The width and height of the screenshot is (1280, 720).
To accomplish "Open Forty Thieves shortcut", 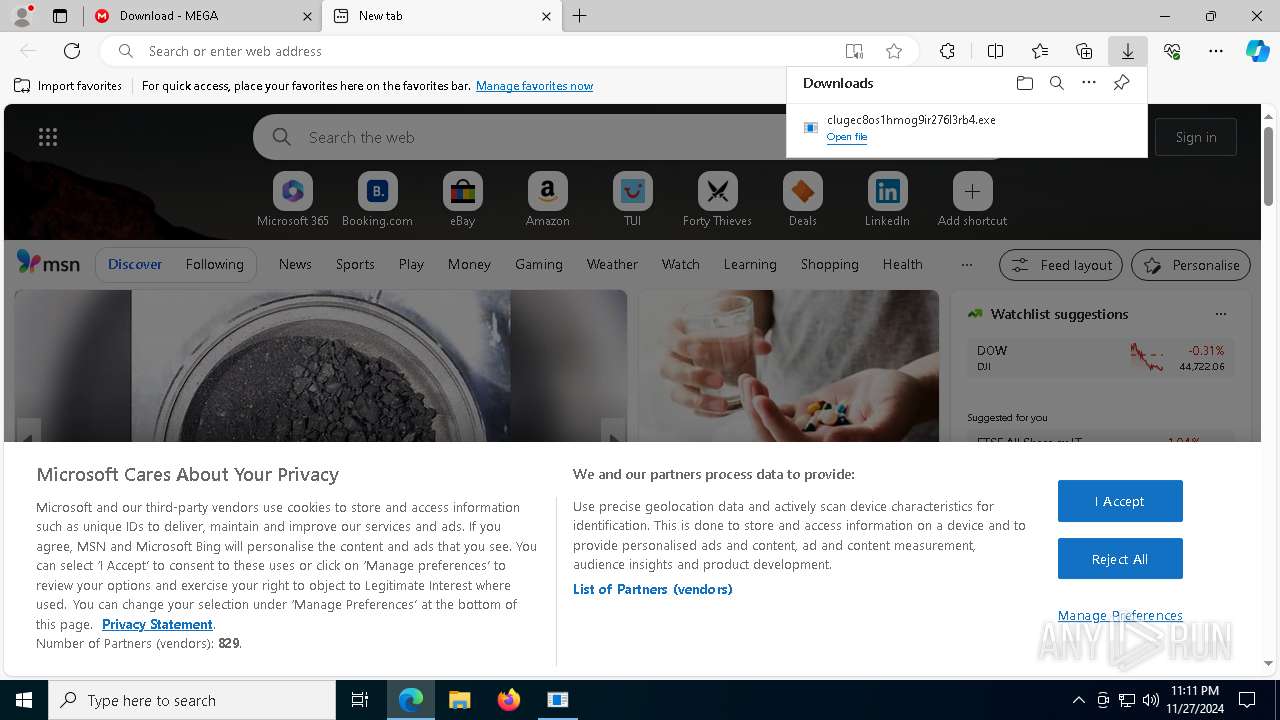I will point(717,200).
